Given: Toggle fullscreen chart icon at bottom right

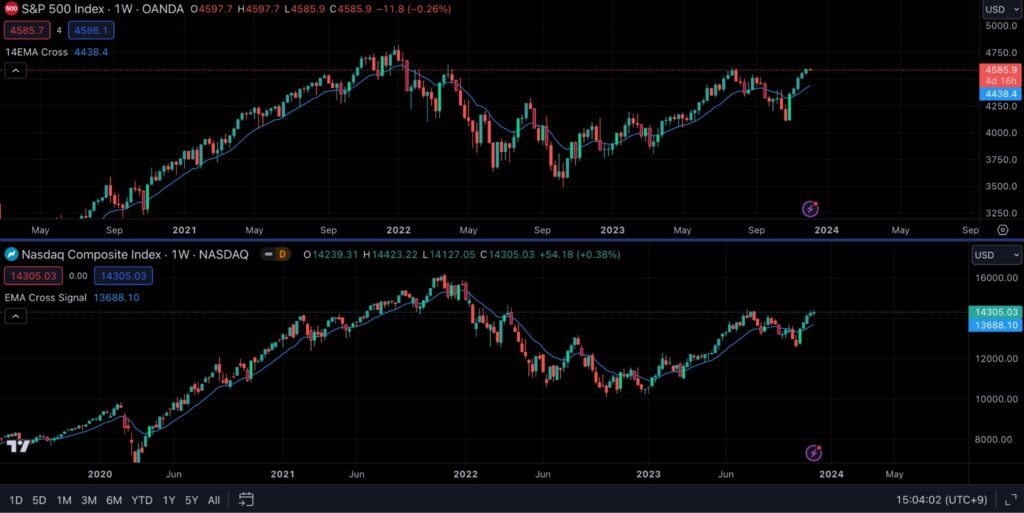Looking at the screenshot, I should click(1010, 500).
